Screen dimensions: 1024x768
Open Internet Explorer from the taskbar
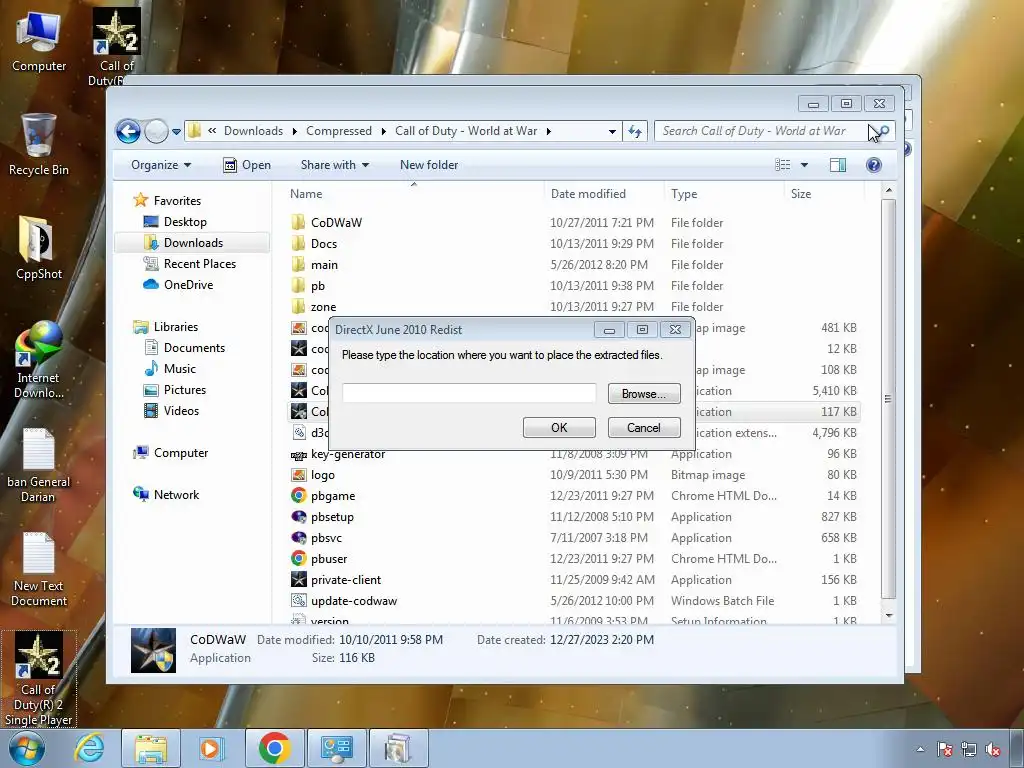pyautogui.click(x=89, y=748)
